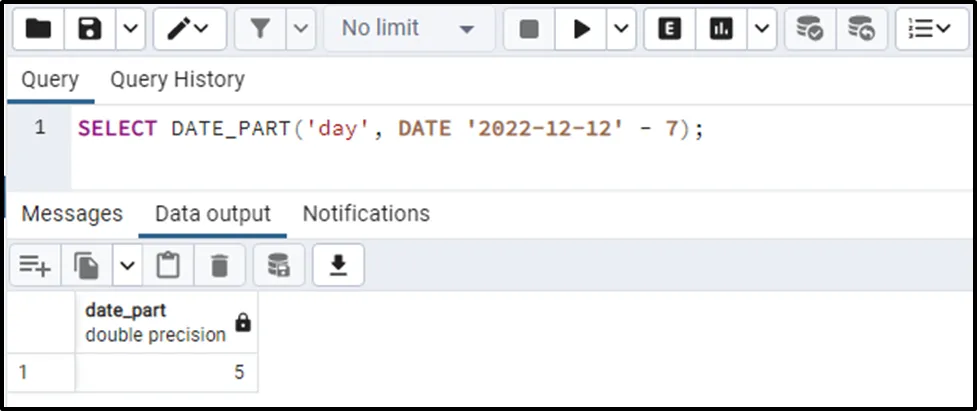Expand the filter options dropdown arrow
Screen dimensions: 977x411
point(301,30)
